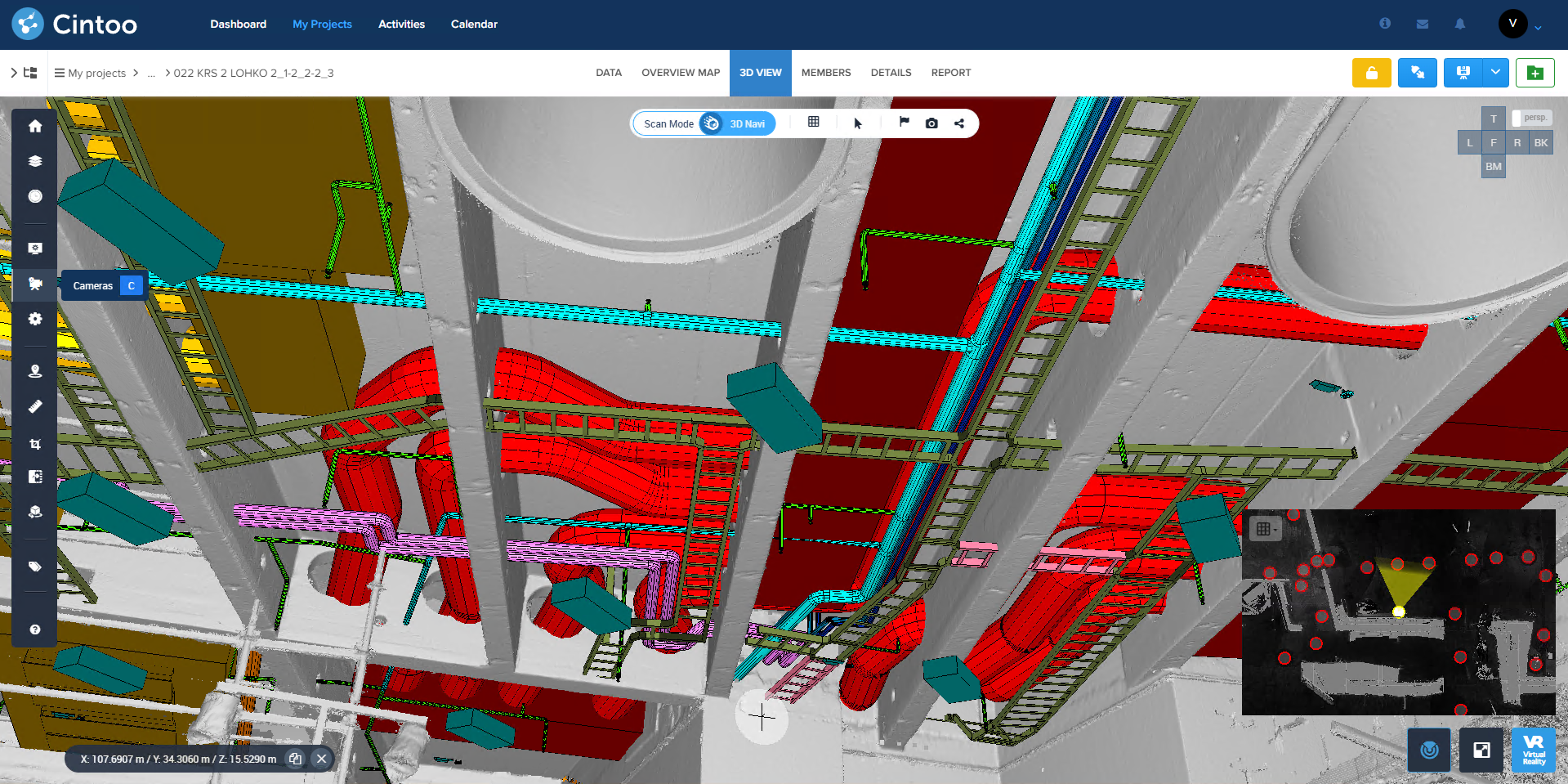Open the notifications bell in the header
This screenshot has height=784, width=1568.
pyautogui.click(x=1460, y=24)
